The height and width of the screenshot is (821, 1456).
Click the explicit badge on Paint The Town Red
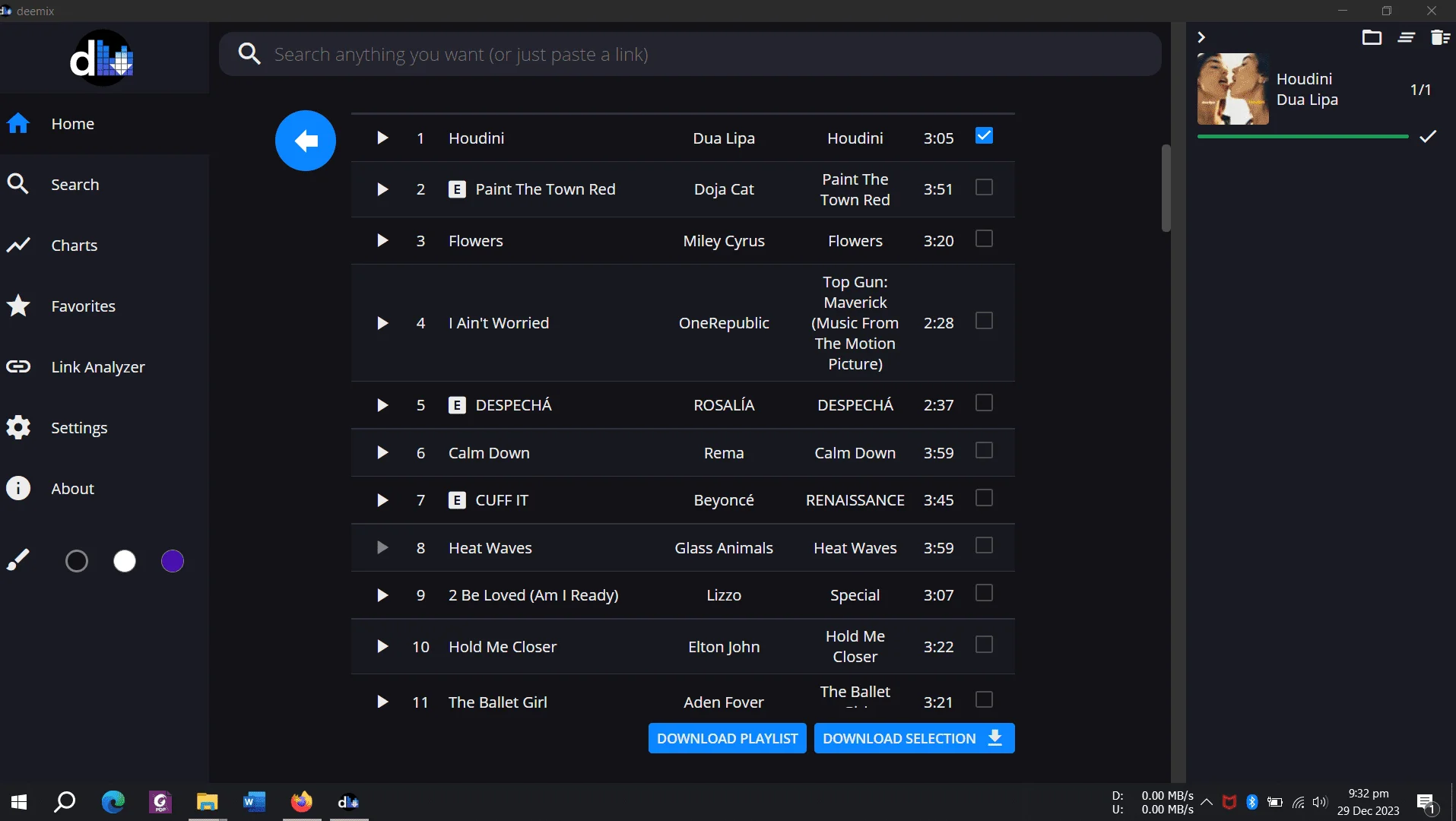tap(457, 189)
